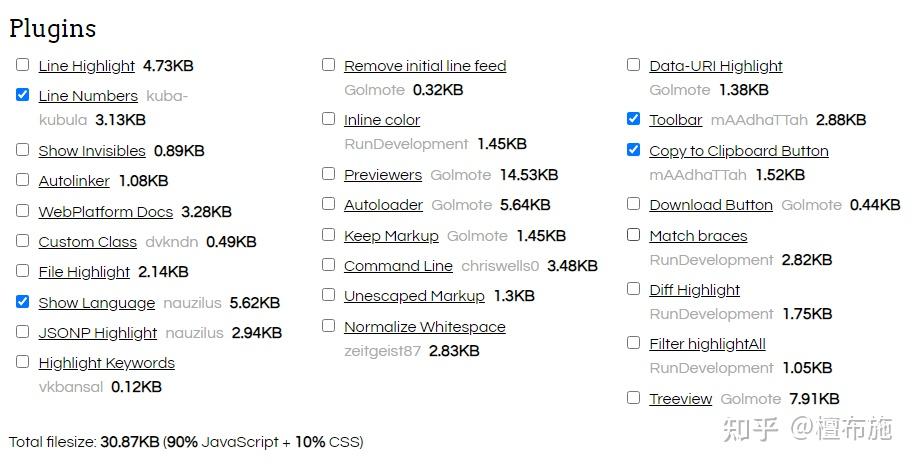Tick the Keep Markup checkbox
The height and width of the screenshot is (465, 915).
[328, 235]
